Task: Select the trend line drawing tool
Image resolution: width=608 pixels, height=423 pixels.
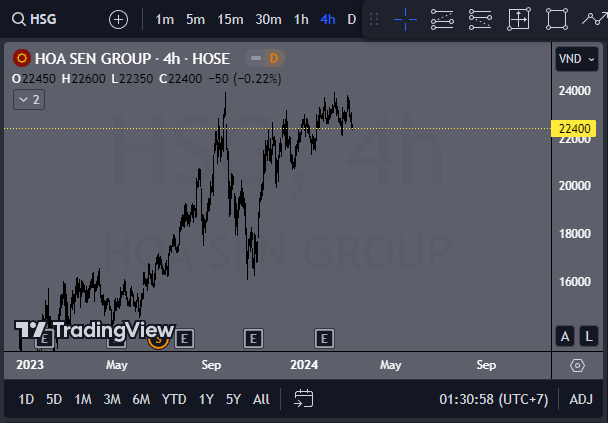Action: click(x=442, y=19)
